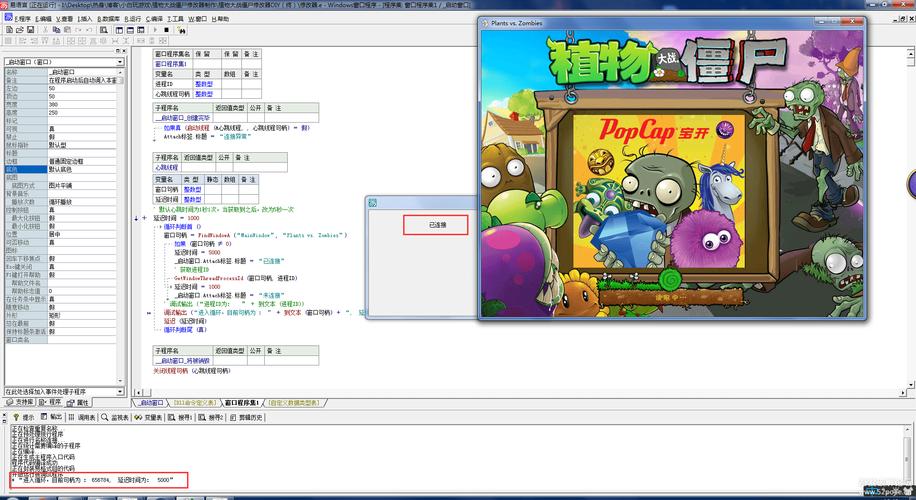This screenshot has height=500, width=916.
Task: Open the 调用表 tab
Action: point(82,418)
